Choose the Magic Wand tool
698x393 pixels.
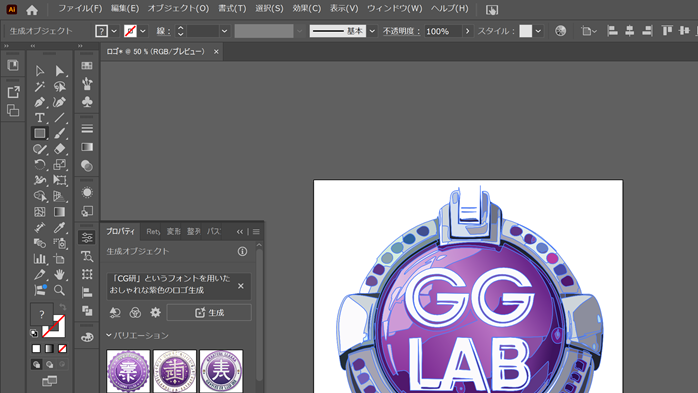[40, 86]
